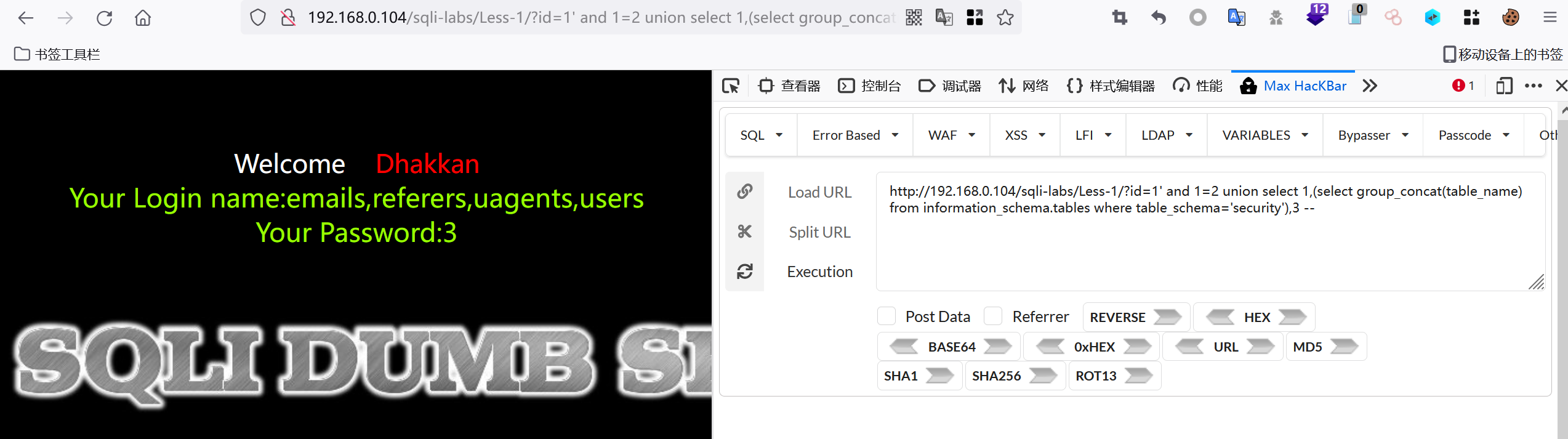Reload the page with the refresh icon
This screenshot has width=1568, height=439.
(104, 18)
